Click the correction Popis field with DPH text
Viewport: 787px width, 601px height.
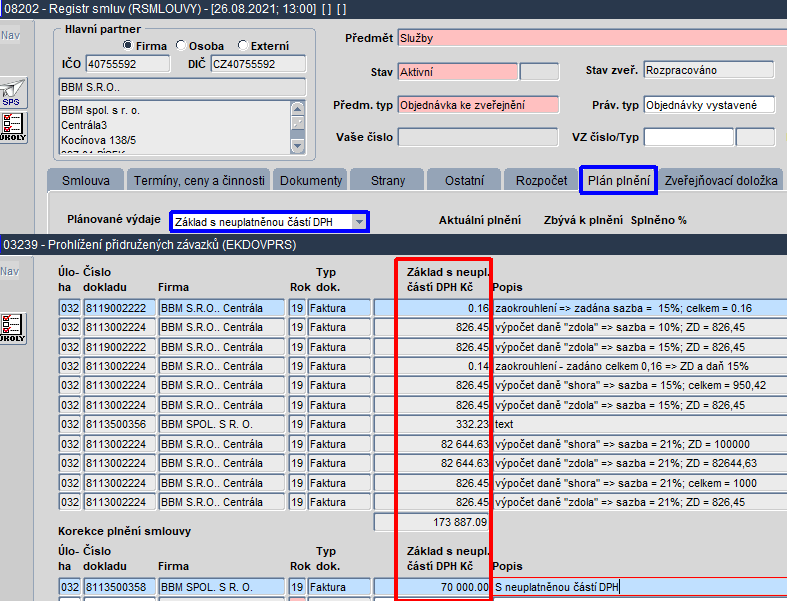pyautogui.click(x=640, y=587)
